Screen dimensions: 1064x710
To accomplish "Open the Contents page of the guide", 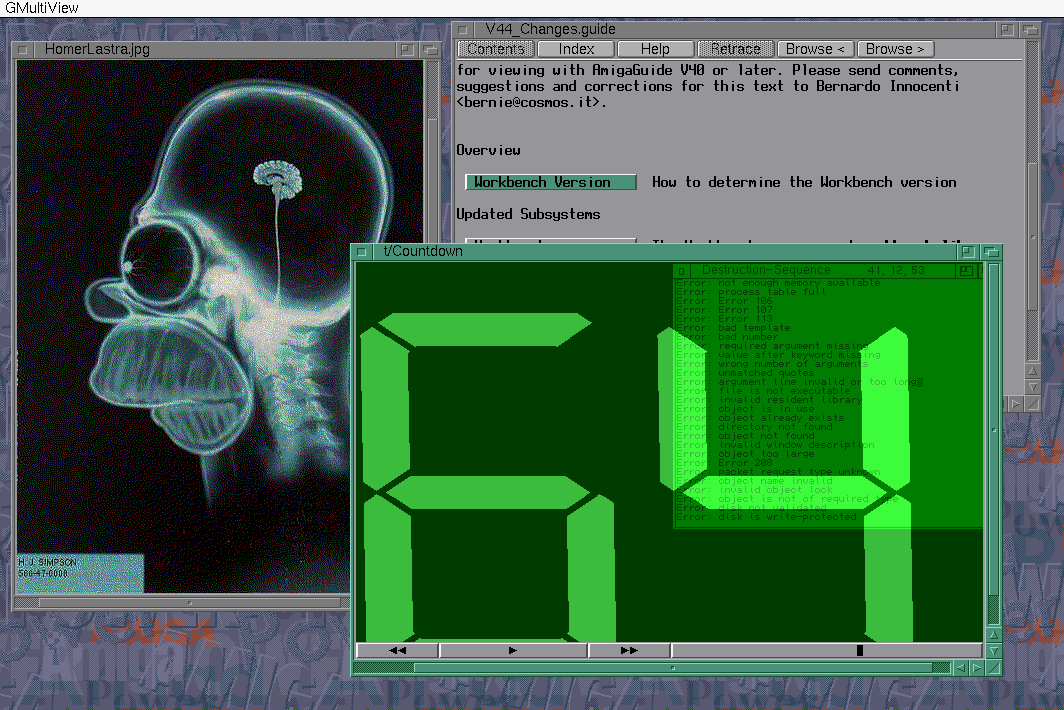I will [496, 49].
